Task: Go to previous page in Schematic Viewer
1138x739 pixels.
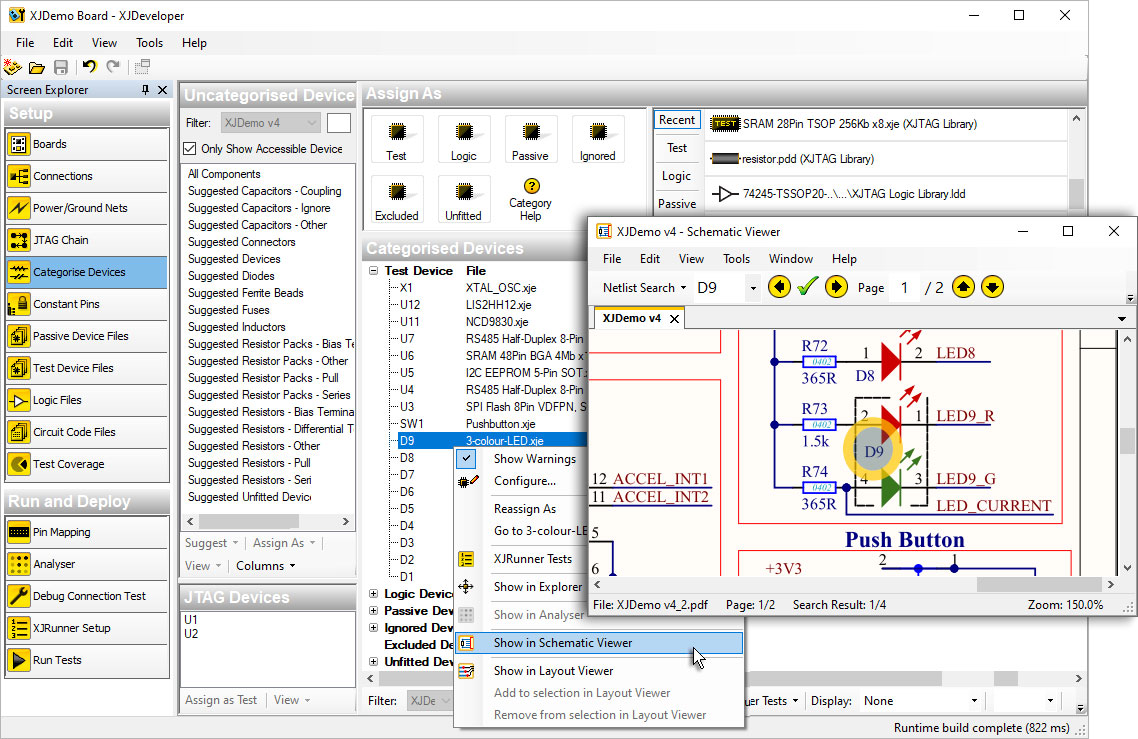Action: coord(963,287)
